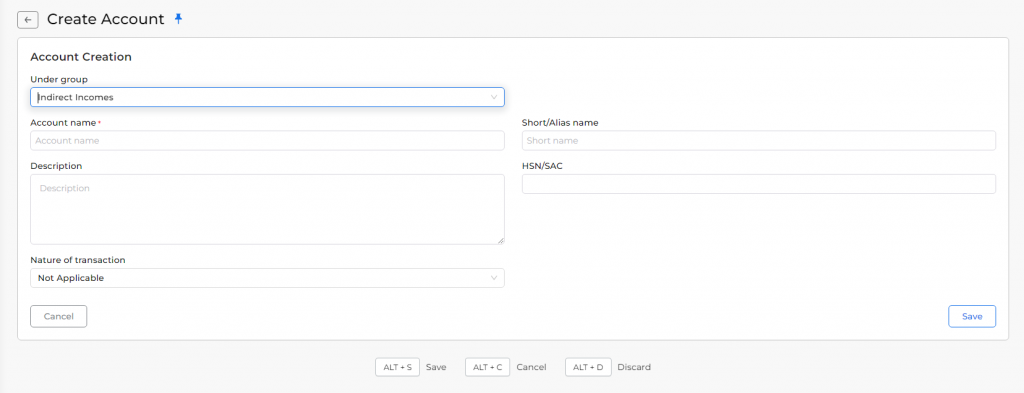
Task: Click inside the Description text area
Action: [267, 210]
